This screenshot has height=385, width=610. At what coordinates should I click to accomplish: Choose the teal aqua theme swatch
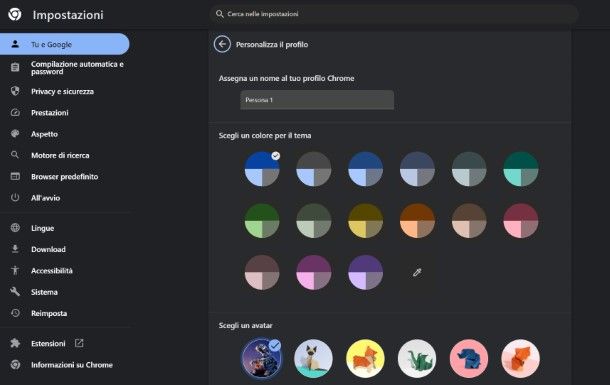[x=521, y=169]
